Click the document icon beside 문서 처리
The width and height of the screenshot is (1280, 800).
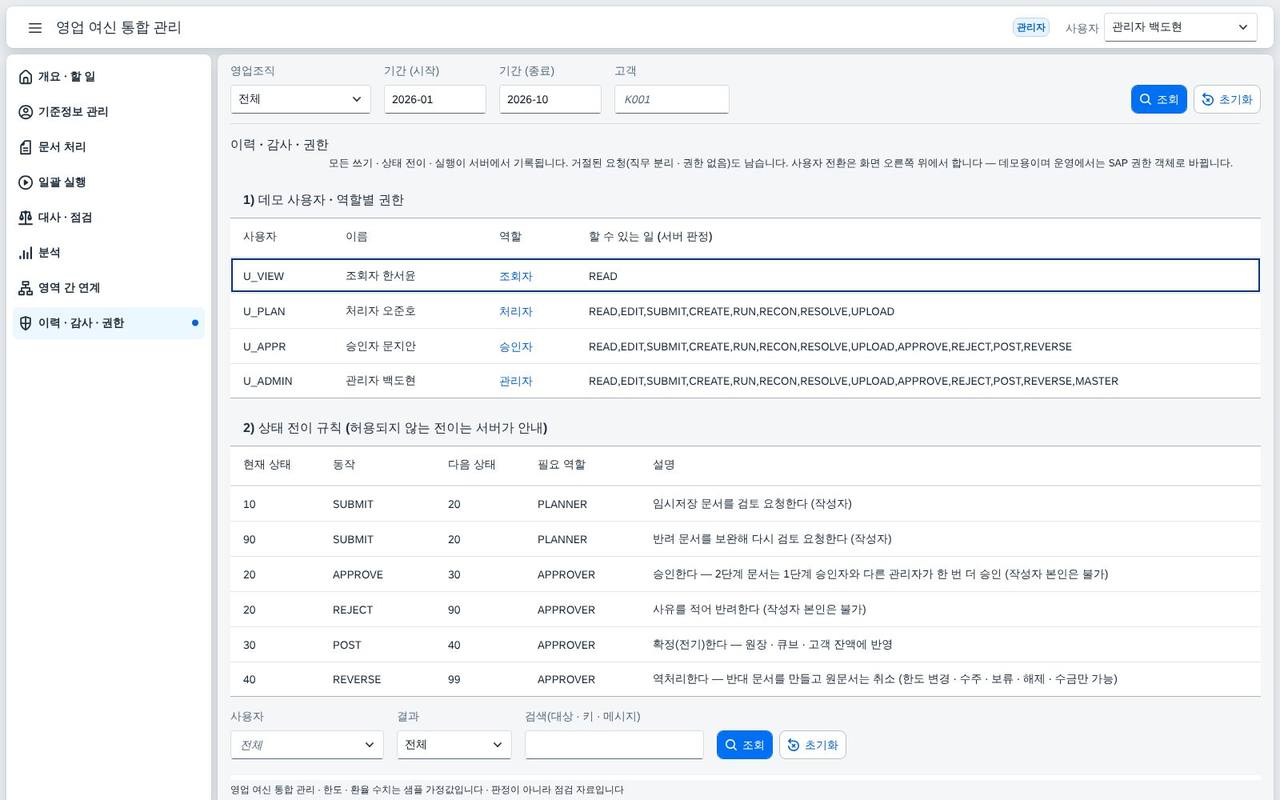tap(26, 147)
